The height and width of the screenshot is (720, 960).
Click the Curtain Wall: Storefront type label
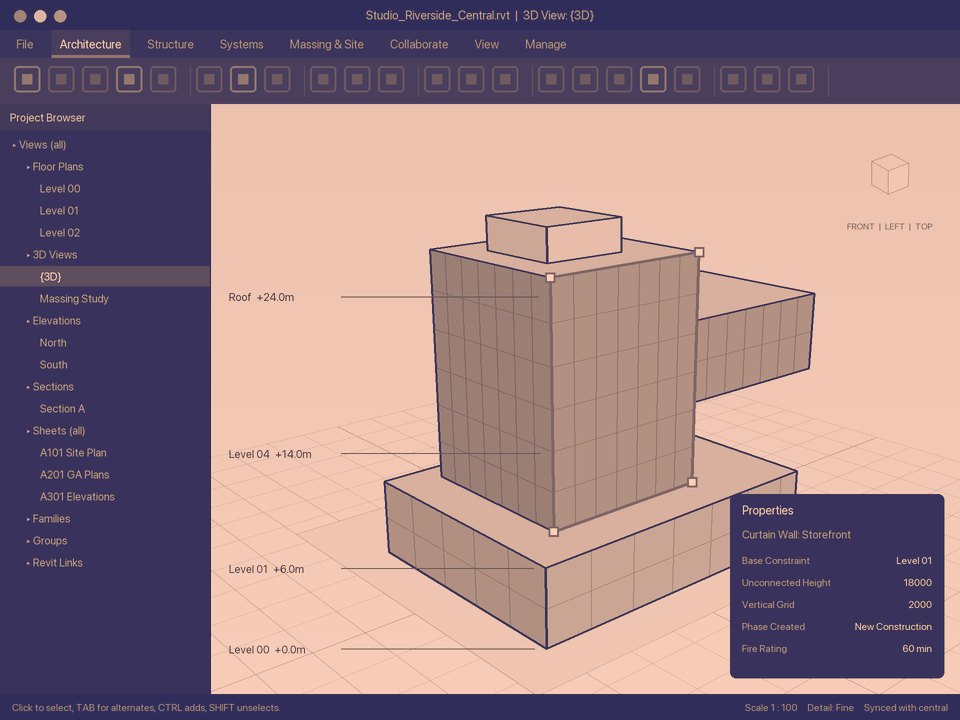coord(796,535)
